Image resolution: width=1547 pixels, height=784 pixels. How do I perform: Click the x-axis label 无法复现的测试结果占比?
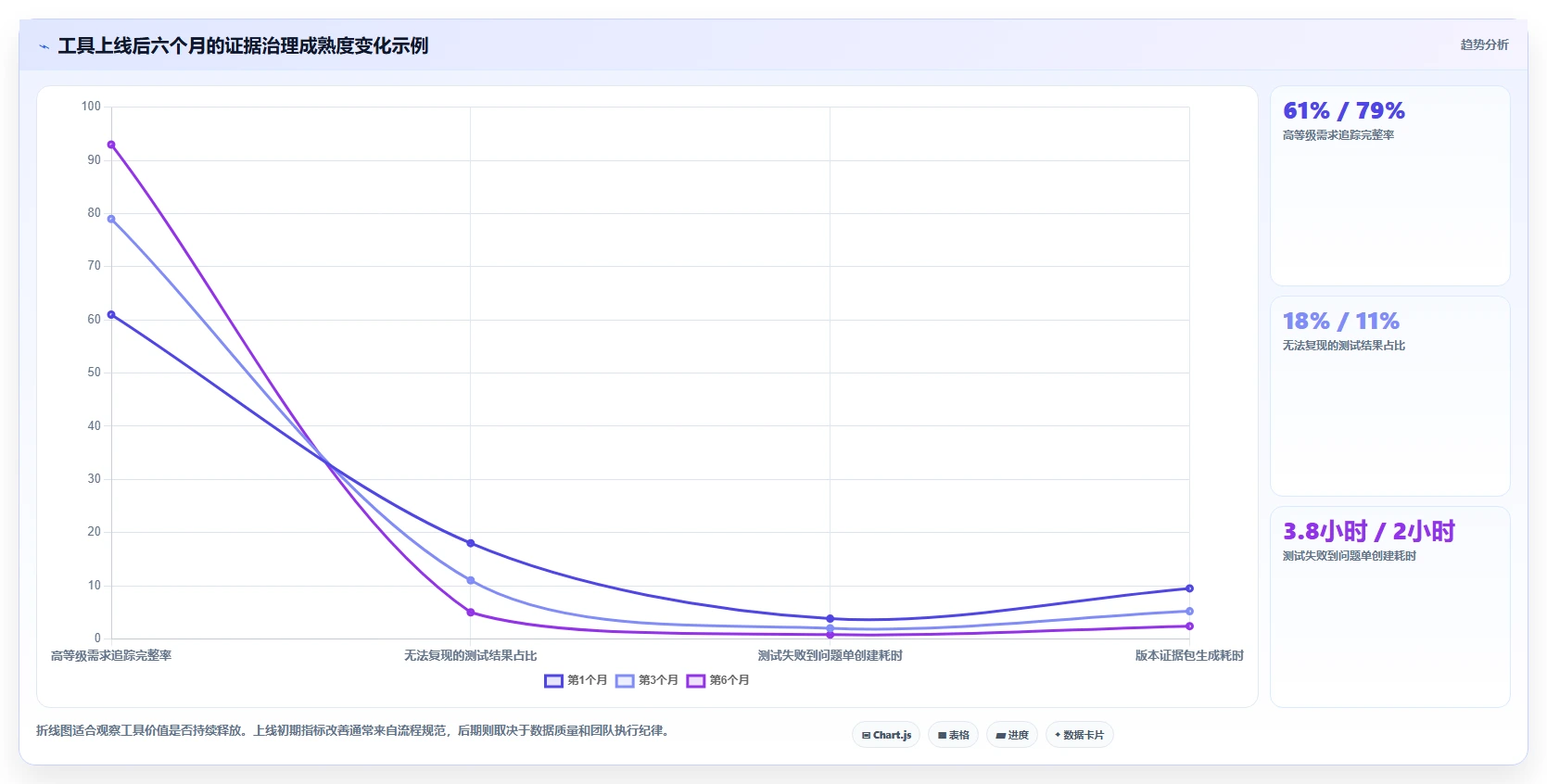[471, 656]
